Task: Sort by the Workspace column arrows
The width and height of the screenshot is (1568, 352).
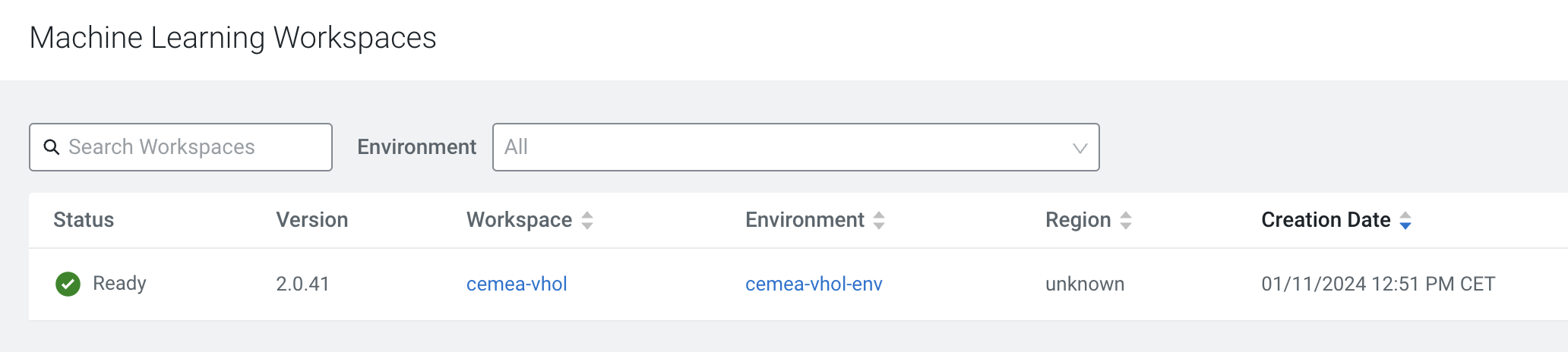Action: click(587, 221)
